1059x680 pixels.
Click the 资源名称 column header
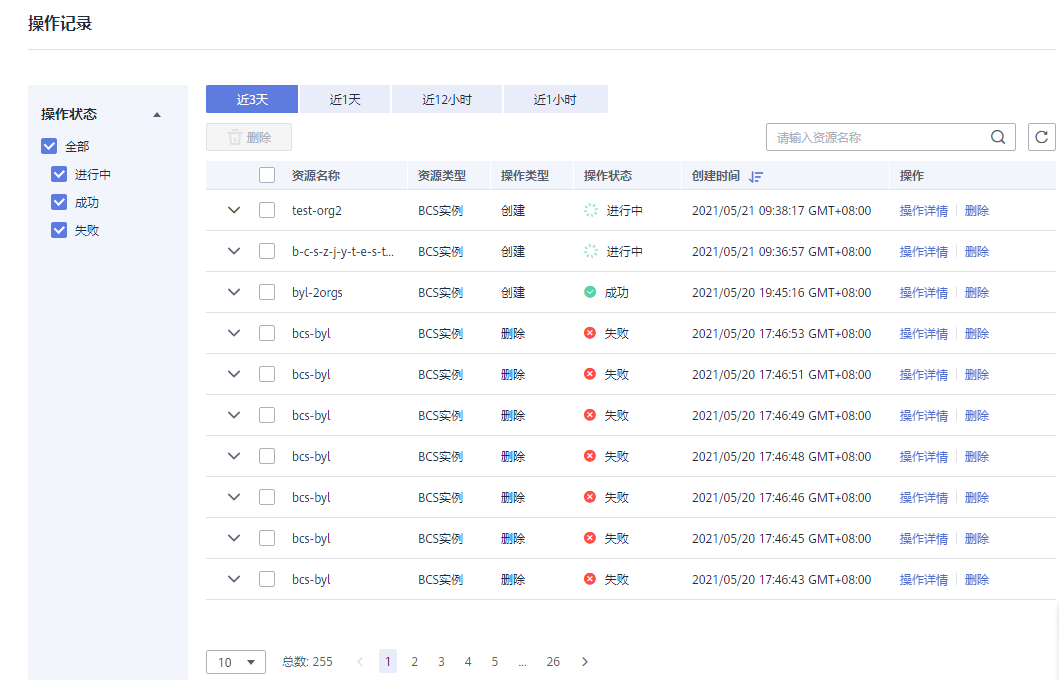tap(315, 176)
